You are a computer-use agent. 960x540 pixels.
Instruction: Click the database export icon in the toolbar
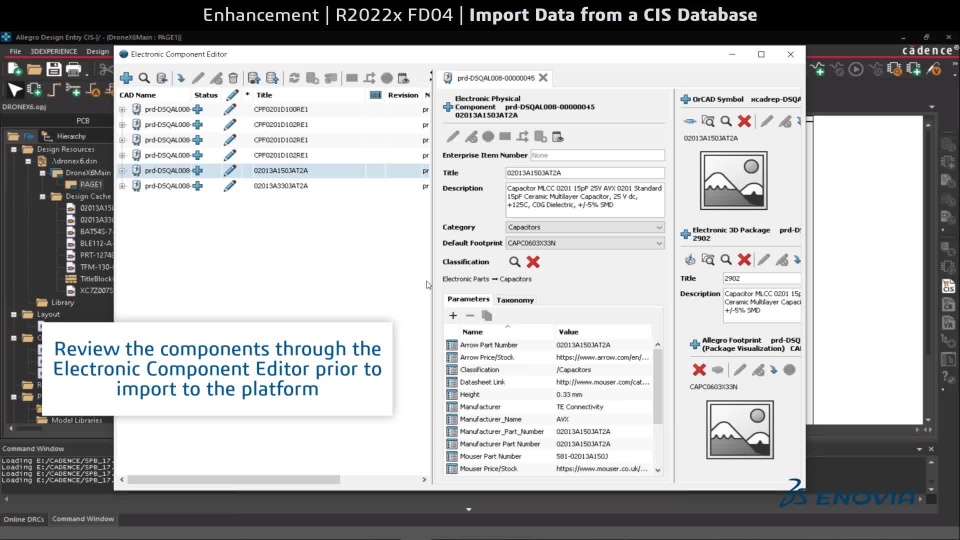click(253, 78)
